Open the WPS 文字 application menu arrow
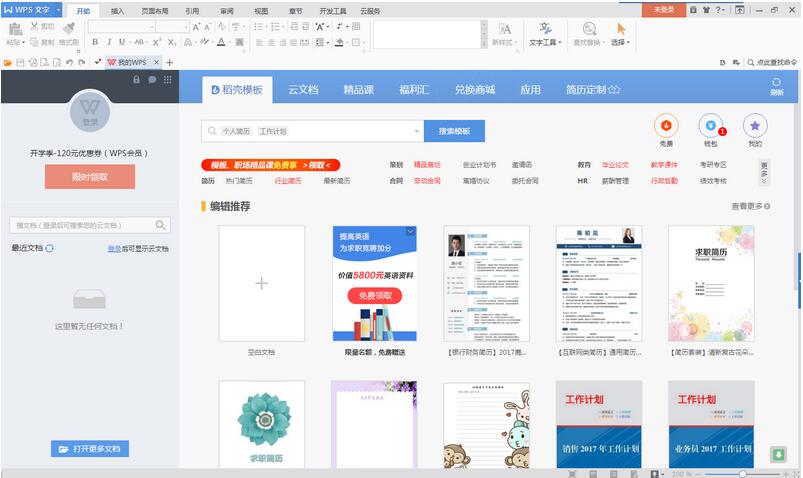The height and width of the screenshot is (478, 803). click(x=58, y=10)
